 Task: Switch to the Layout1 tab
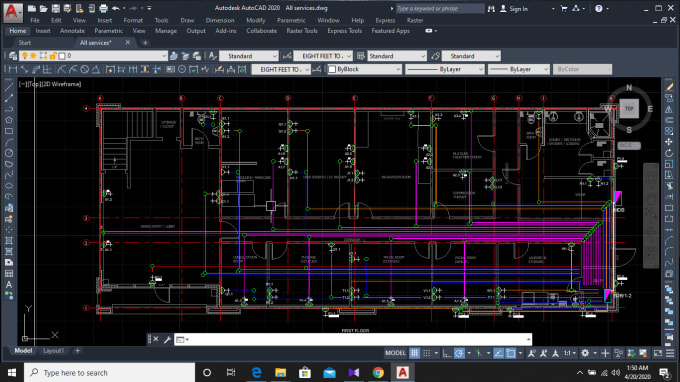53,351
